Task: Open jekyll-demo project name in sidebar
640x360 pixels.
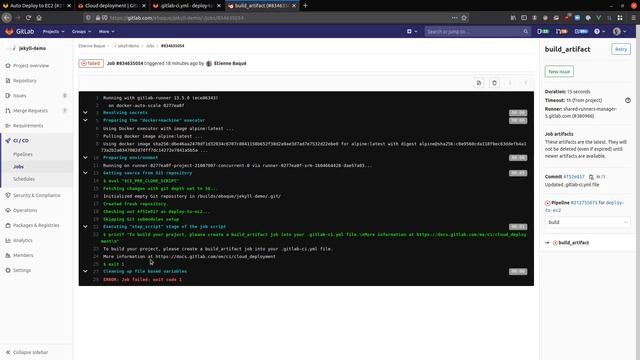Action: click(32, 48)
